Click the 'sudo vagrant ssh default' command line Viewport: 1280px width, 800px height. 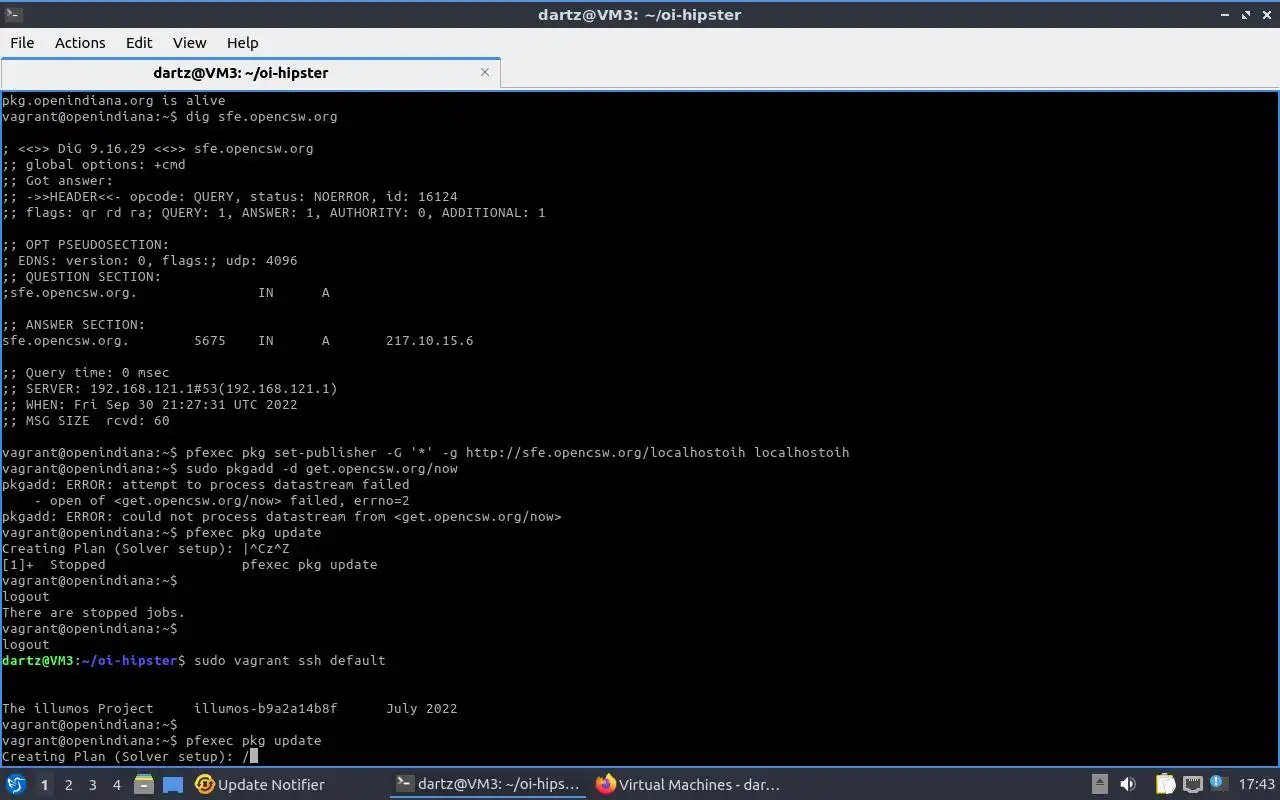tap(194, 661)
